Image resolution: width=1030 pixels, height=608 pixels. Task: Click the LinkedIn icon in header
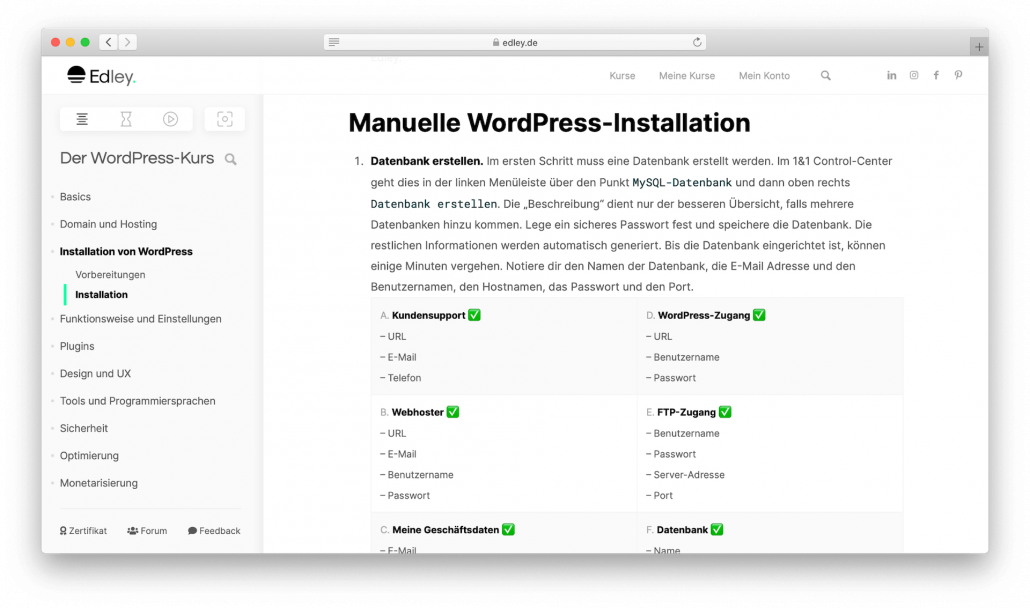[x=891, y=74]
